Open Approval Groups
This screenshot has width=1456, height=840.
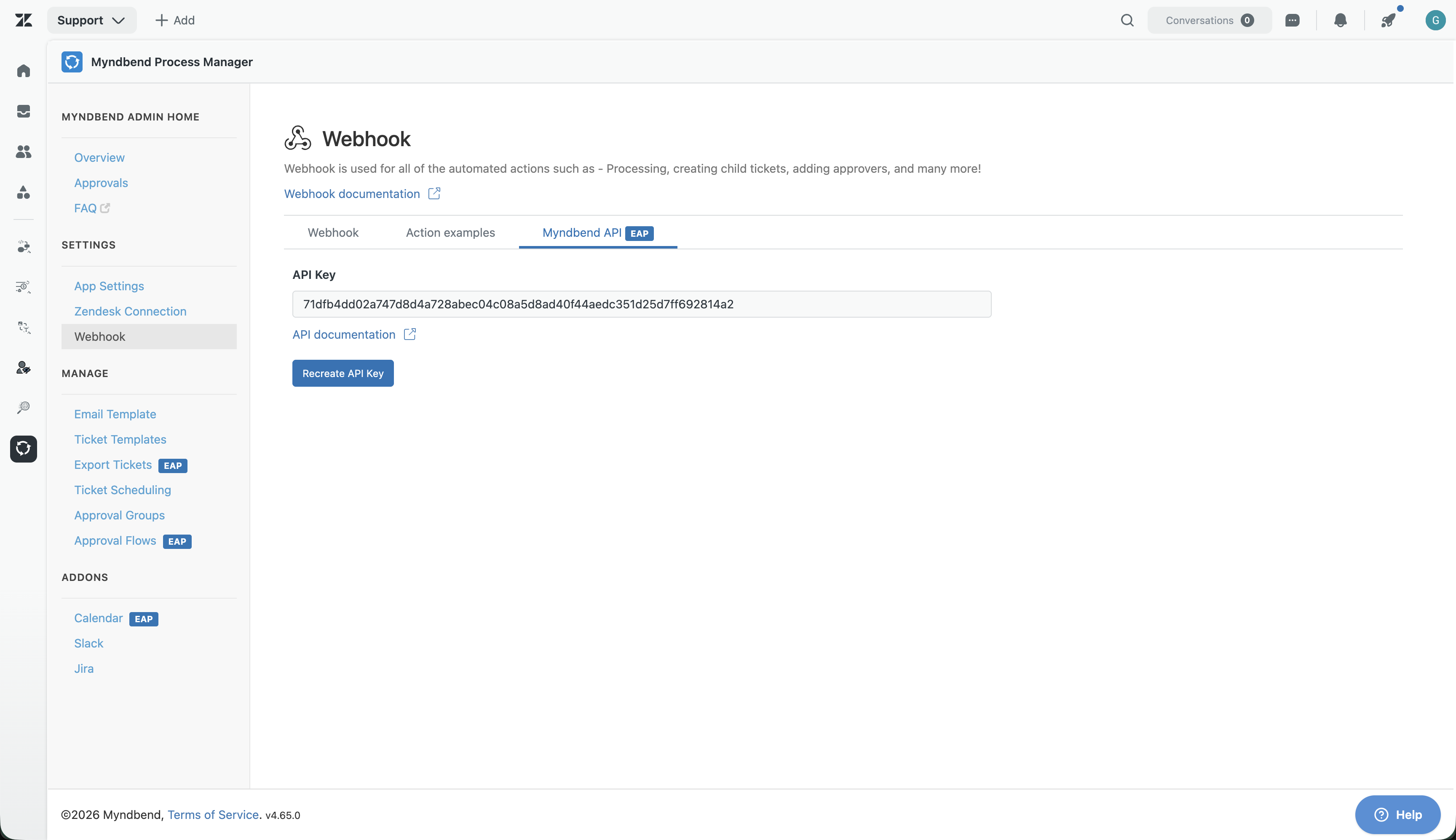119,515
